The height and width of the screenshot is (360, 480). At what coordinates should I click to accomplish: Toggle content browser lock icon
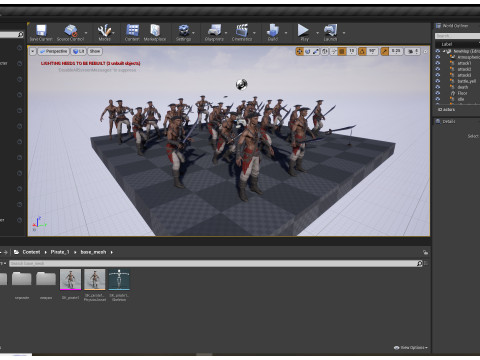[425, 252]
